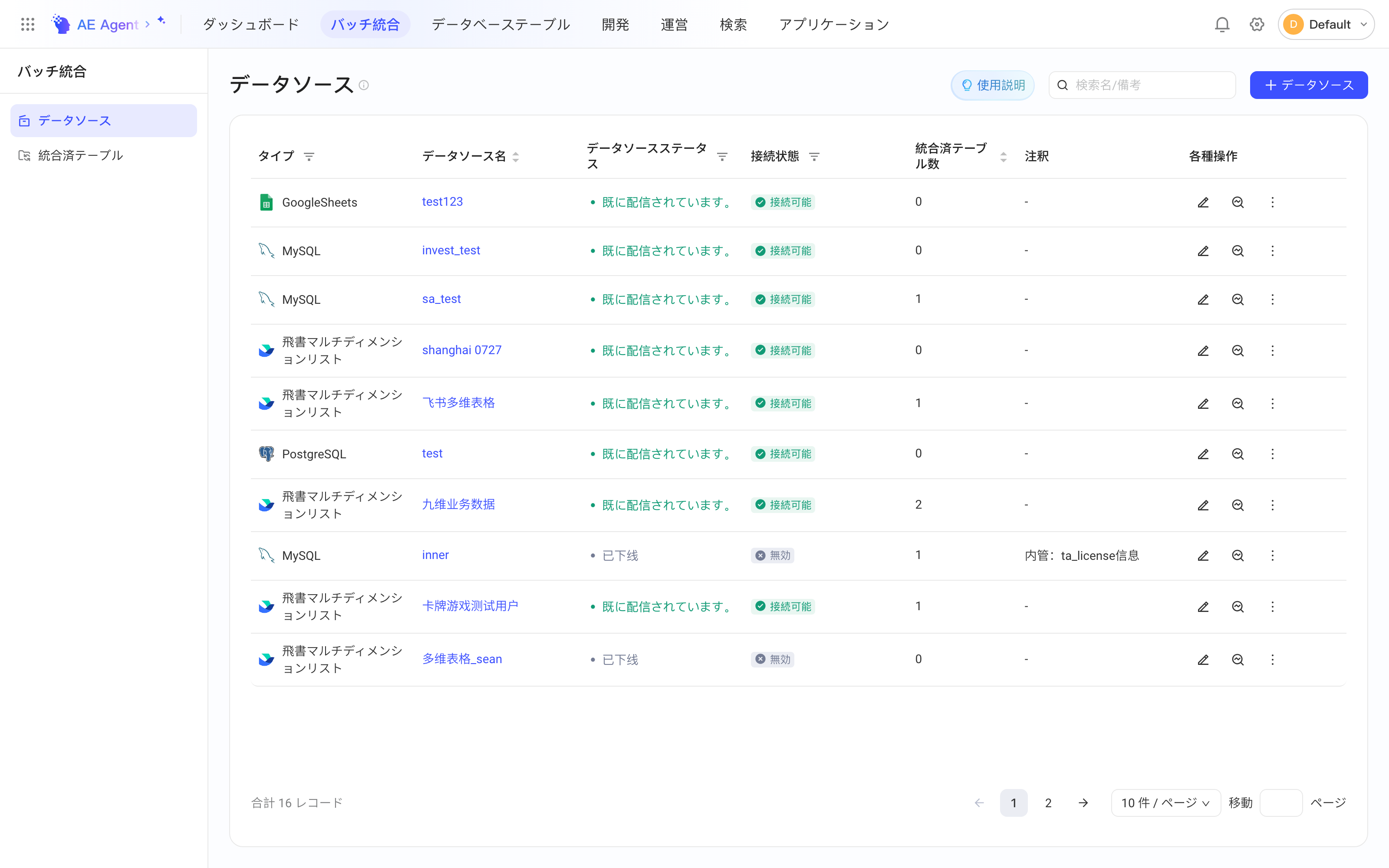Inspect invest_test with magnifier icon

tap(1238, 251)
